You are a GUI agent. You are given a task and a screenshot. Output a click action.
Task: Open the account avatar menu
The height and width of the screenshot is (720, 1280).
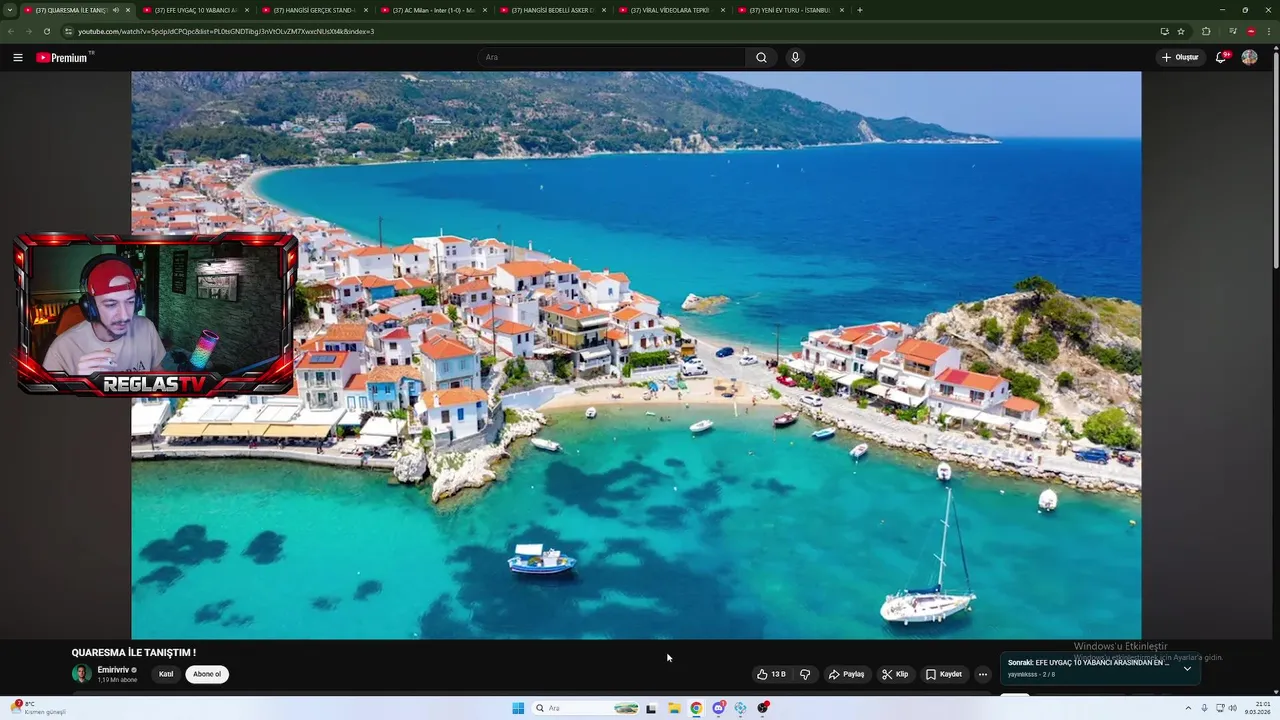coord(1249,57)
